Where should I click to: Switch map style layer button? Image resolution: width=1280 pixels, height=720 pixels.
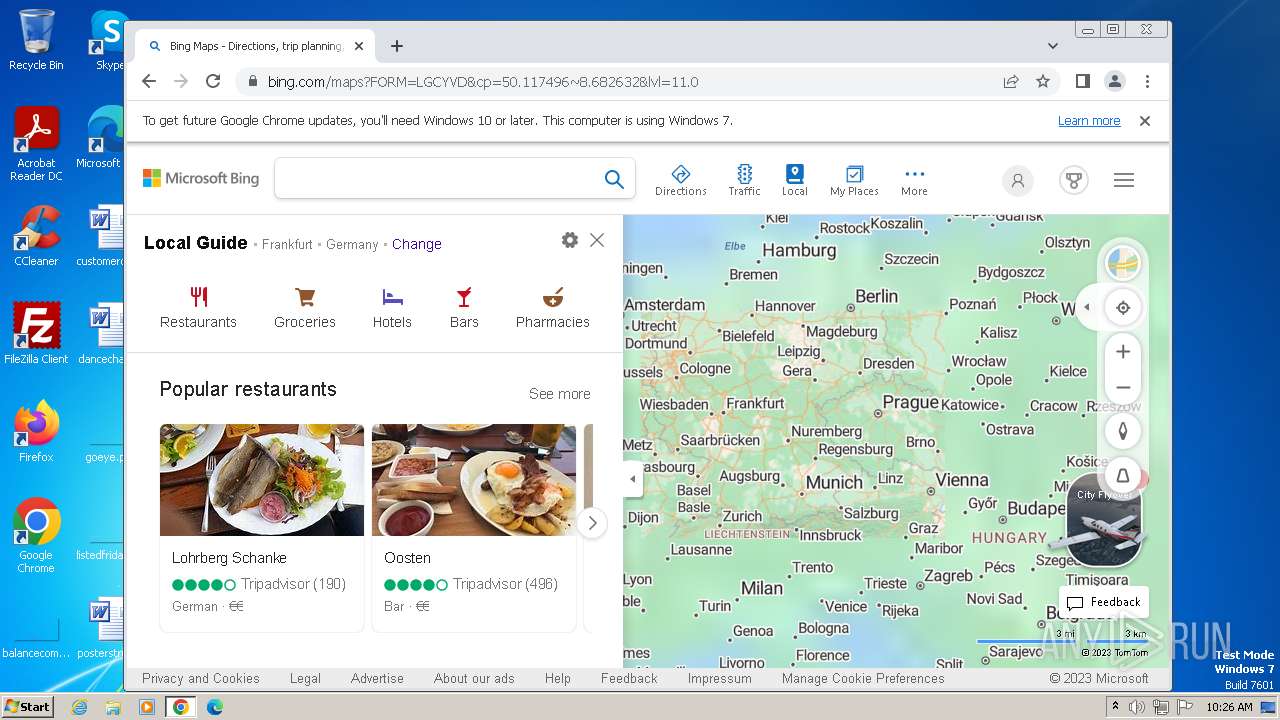1123,264
